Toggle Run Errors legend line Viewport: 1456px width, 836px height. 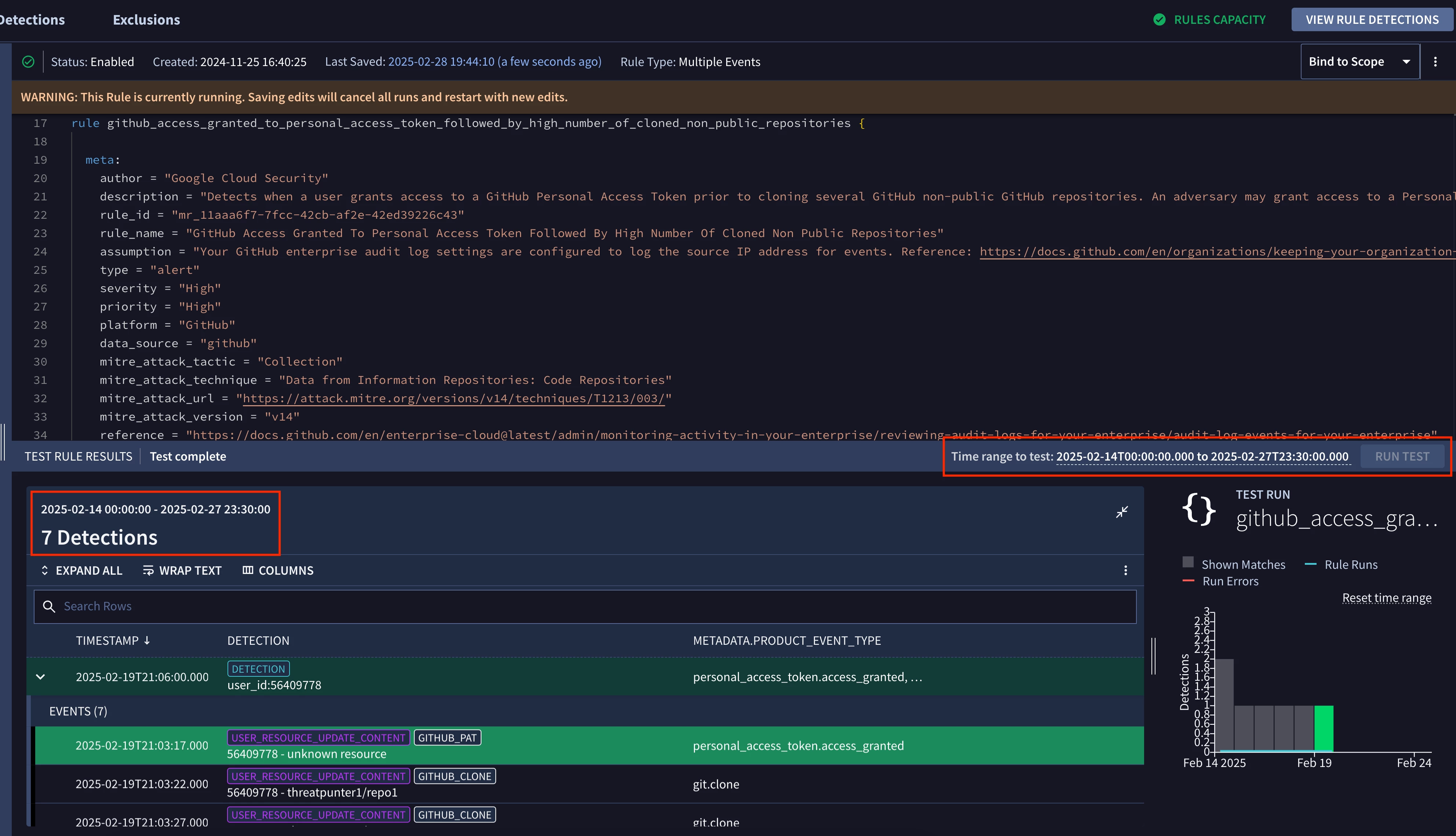point(1188,581)
